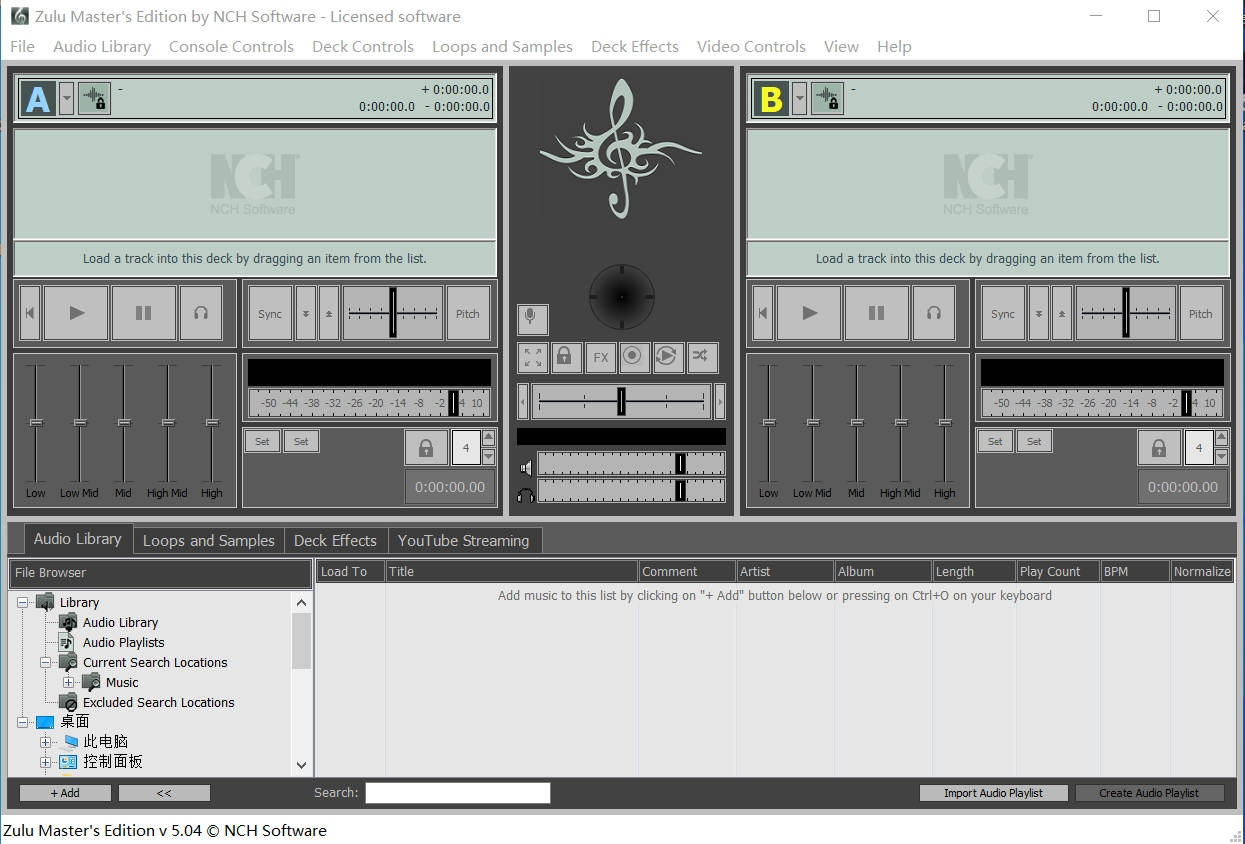This screenshot has height=844, width=1245.
Task: Toggle the microphone button
Action: pyautogui.click(x=532, y=319)
